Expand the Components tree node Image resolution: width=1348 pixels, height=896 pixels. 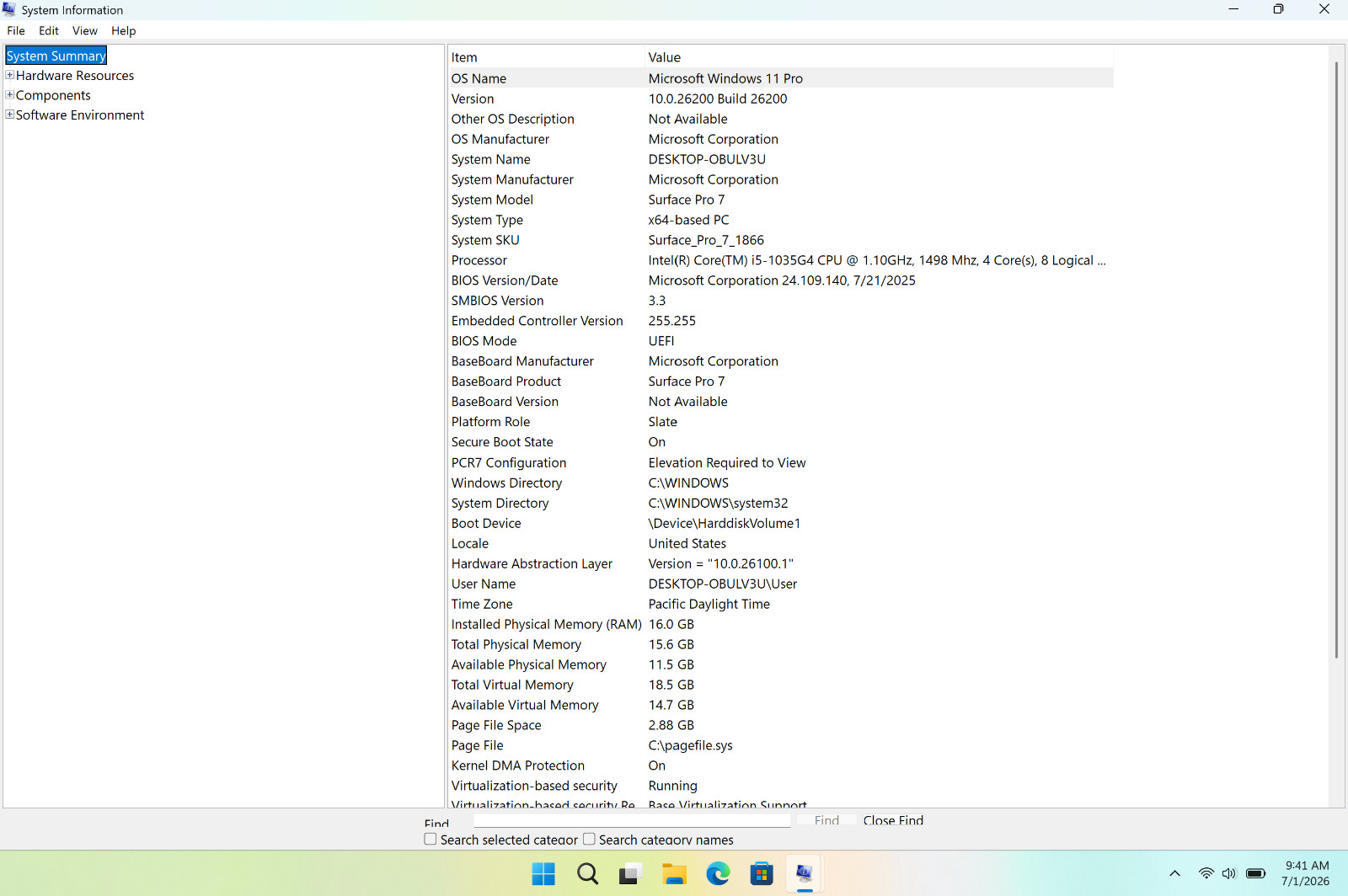pyautogui.click(x=10, y=94)
